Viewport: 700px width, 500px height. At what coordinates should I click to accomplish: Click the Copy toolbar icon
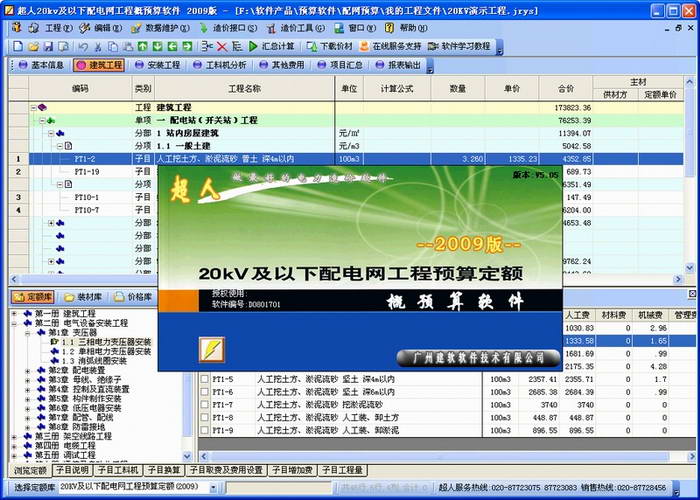113,46
